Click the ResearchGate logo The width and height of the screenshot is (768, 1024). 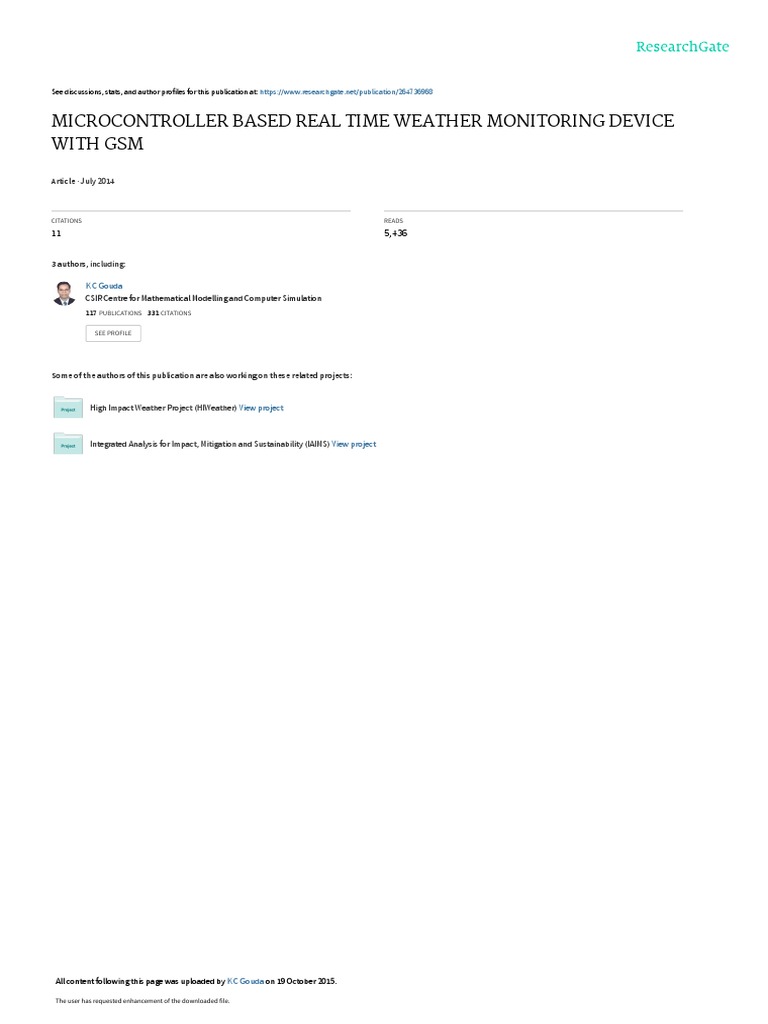682,47
